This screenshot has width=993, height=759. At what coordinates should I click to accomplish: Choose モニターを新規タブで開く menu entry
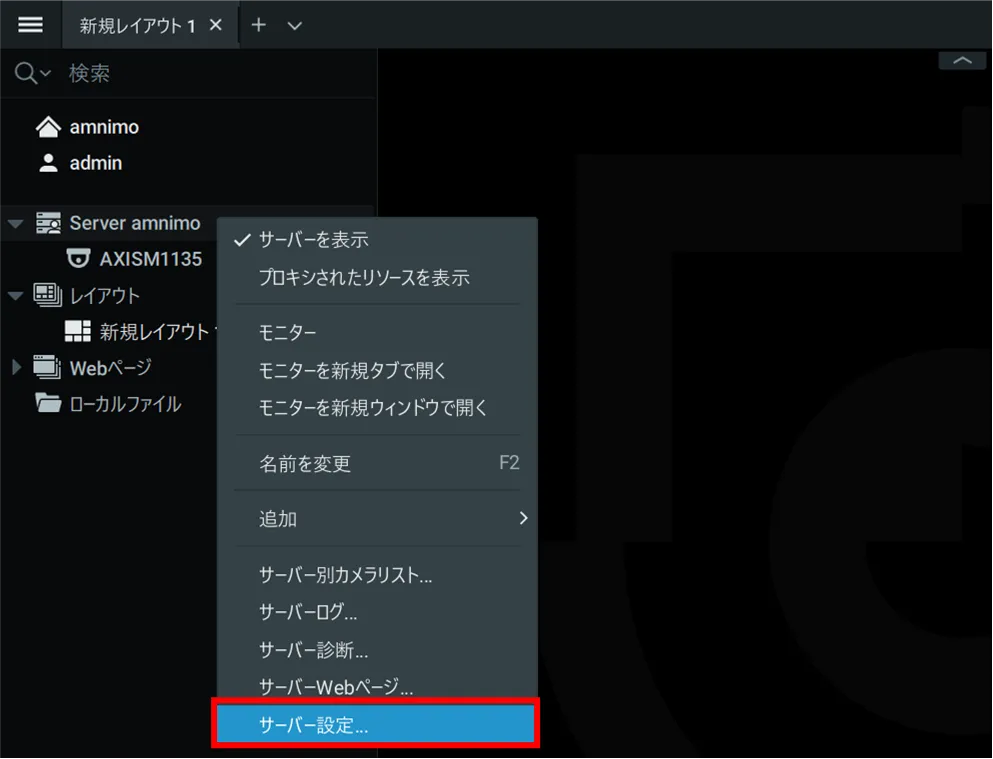pos(352,370)
